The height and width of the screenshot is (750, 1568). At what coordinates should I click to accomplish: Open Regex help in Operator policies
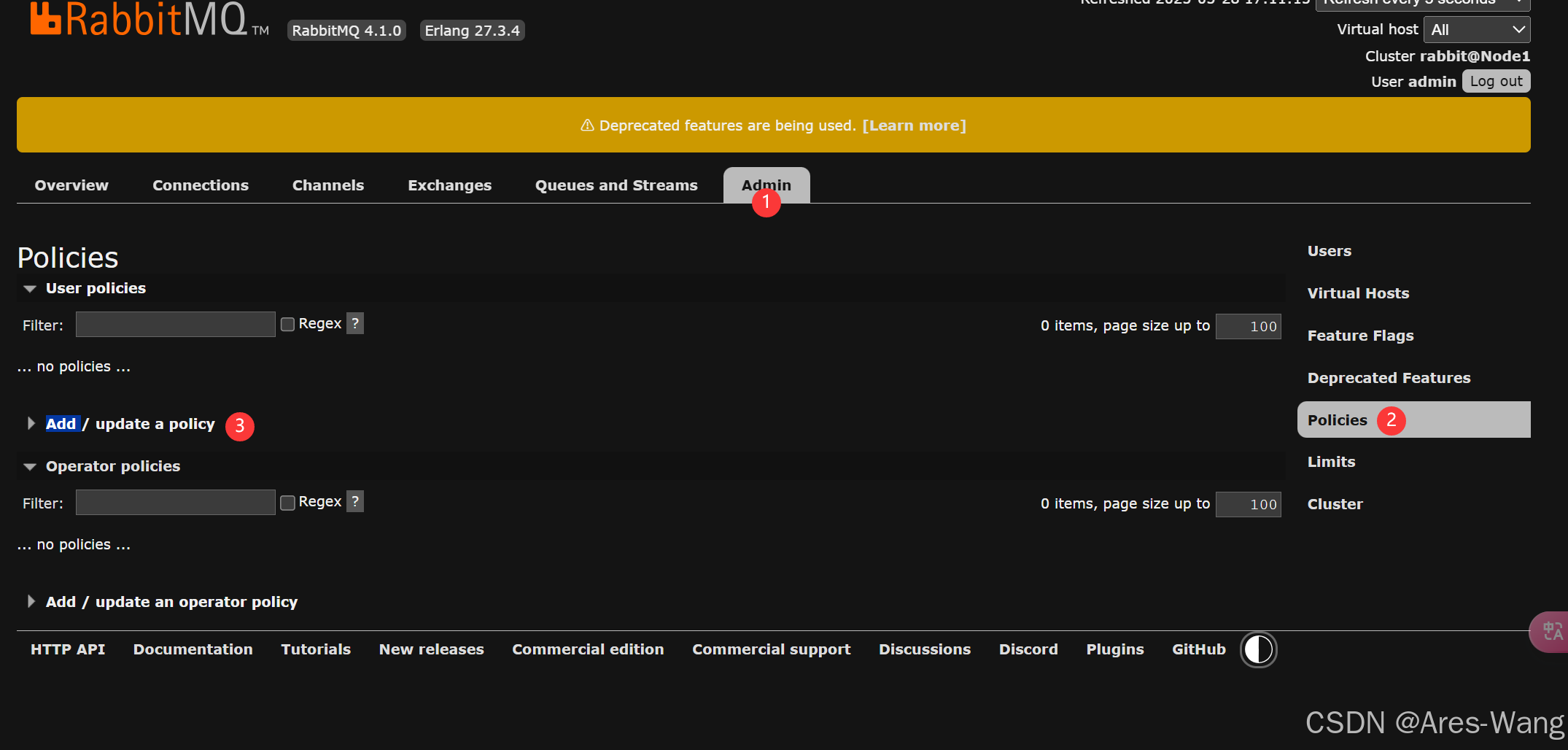[355, 501]
